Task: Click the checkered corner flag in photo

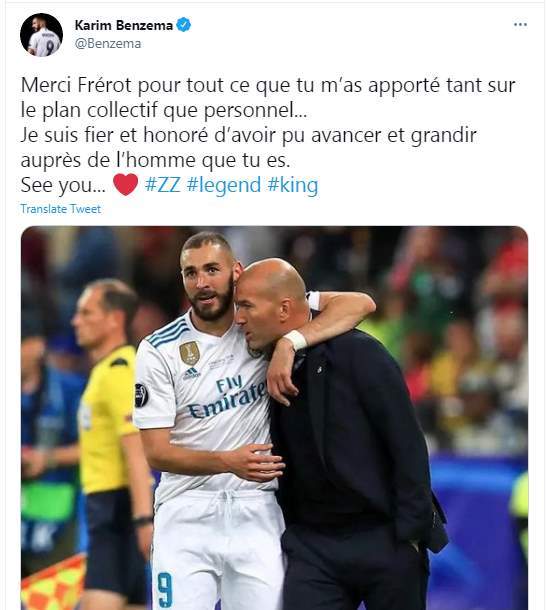Action: tap(53, 584)
